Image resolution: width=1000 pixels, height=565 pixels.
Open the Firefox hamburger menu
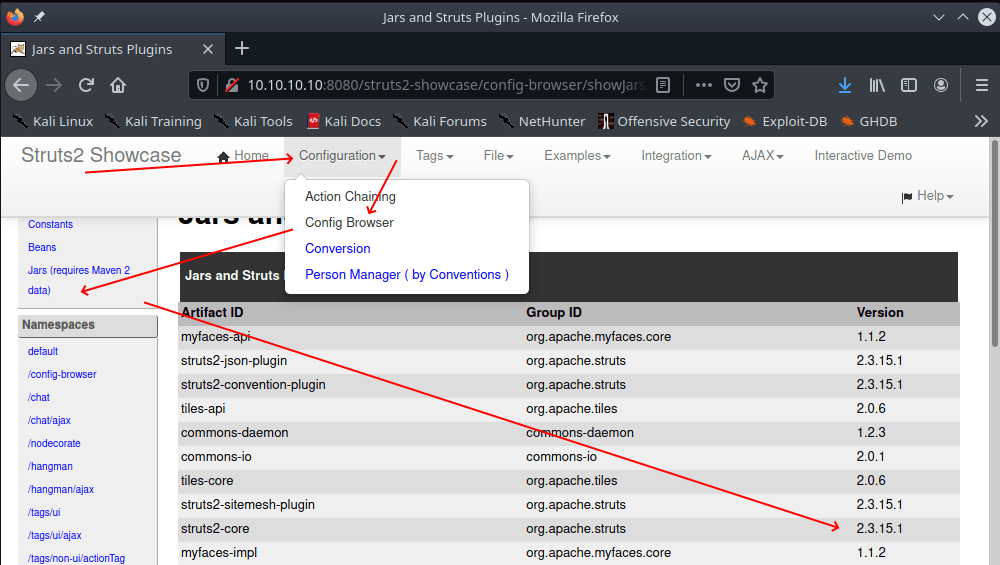coord(981,85)
